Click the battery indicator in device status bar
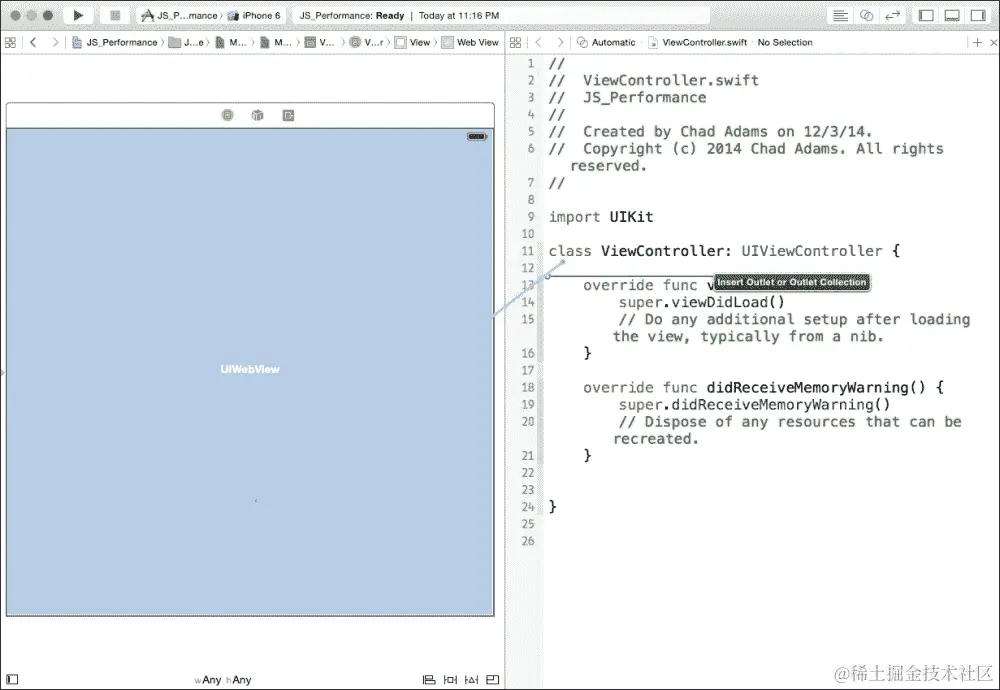This screenshot has width=1000, height=690. pos(477,136)
